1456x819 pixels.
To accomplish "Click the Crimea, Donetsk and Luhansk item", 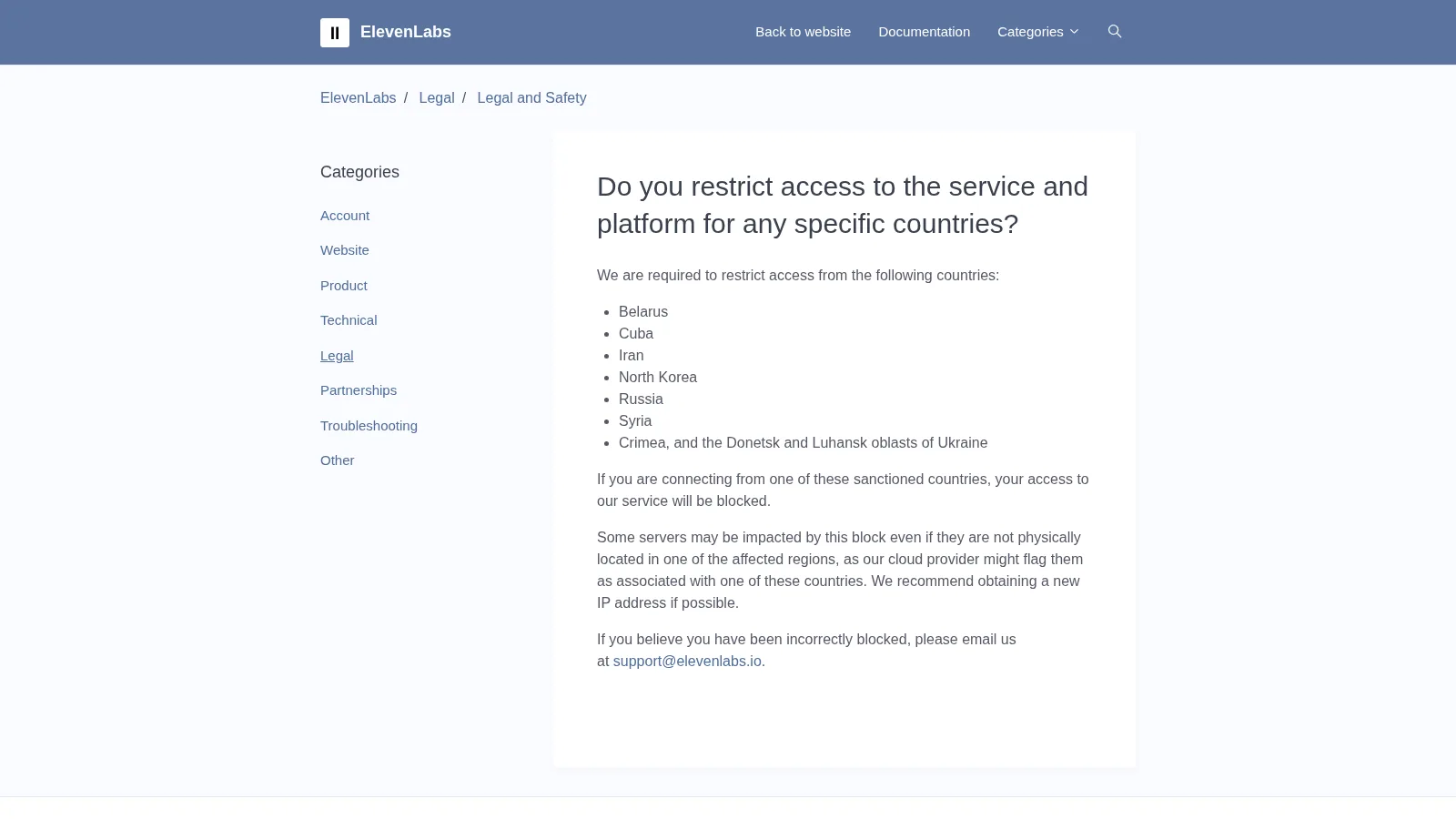I will [x=803, y=443].
